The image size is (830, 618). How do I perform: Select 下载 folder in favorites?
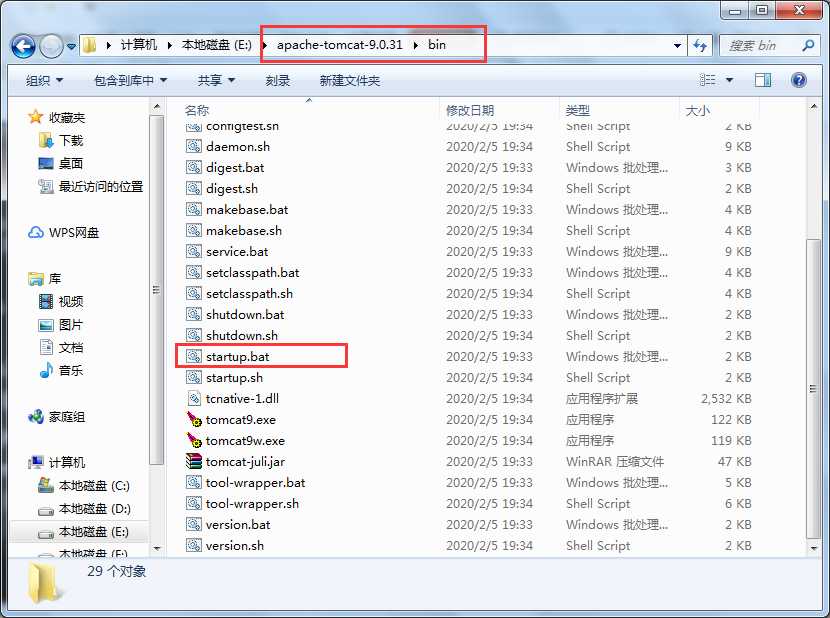click(70, 140)
